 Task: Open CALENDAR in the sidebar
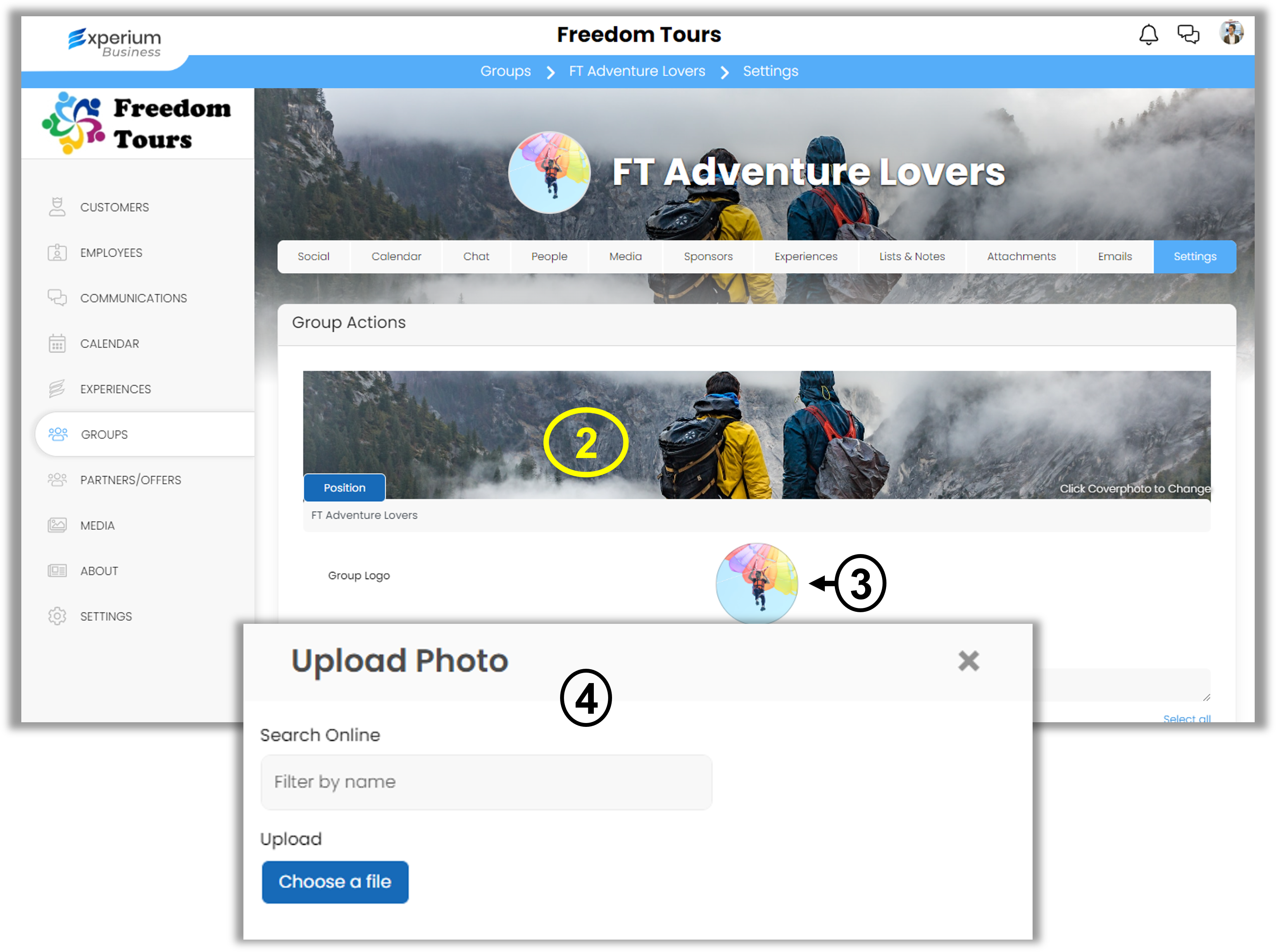(x=110, y=344)
